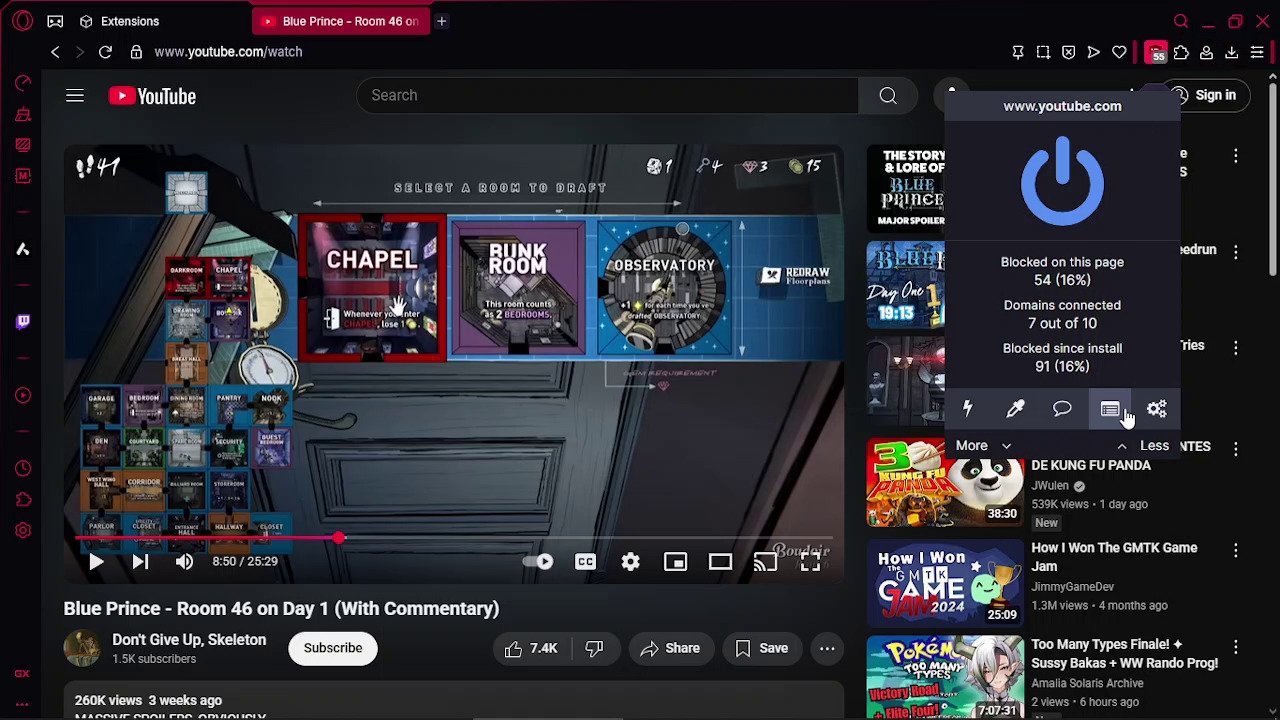Viewport: 1280px width, 720px height.
Task: Open the browser profile icon
Action: pos(1207,52)
